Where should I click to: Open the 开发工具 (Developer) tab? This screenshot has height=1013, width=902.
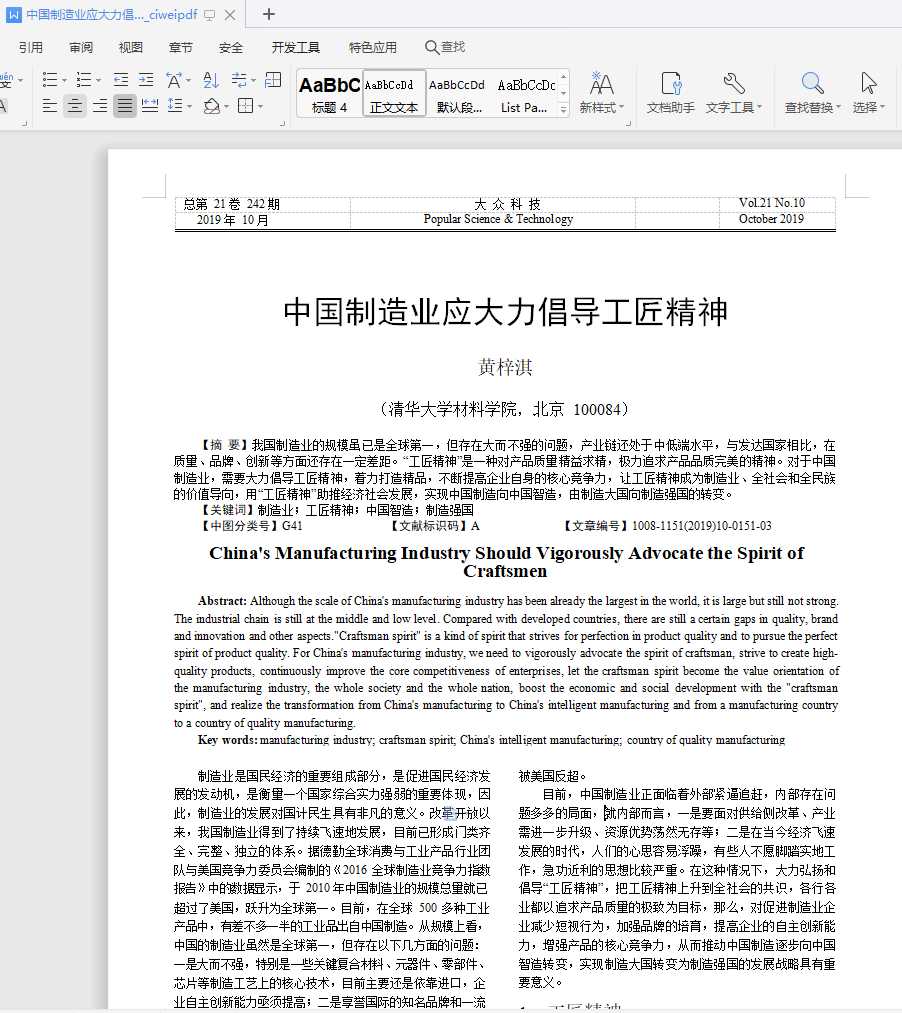coord(295,47)
